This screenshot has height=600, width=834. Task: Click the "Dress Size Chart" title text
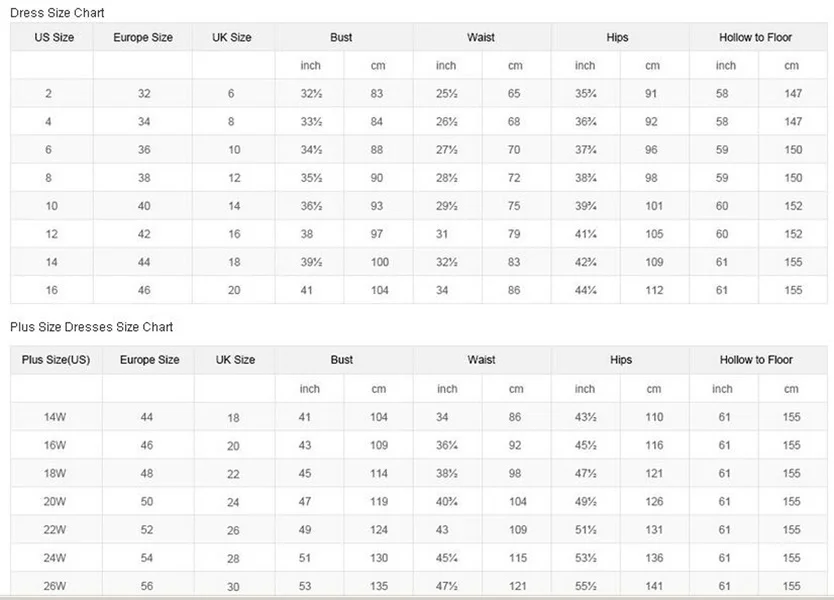[57, 13]
